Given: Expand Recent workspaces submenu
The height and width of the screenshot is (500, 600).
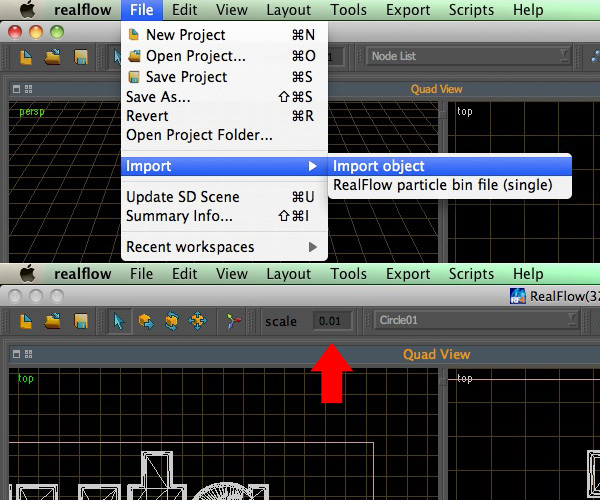Looking at the screenshot, I should pyautogui.click(x=312, y=247).
